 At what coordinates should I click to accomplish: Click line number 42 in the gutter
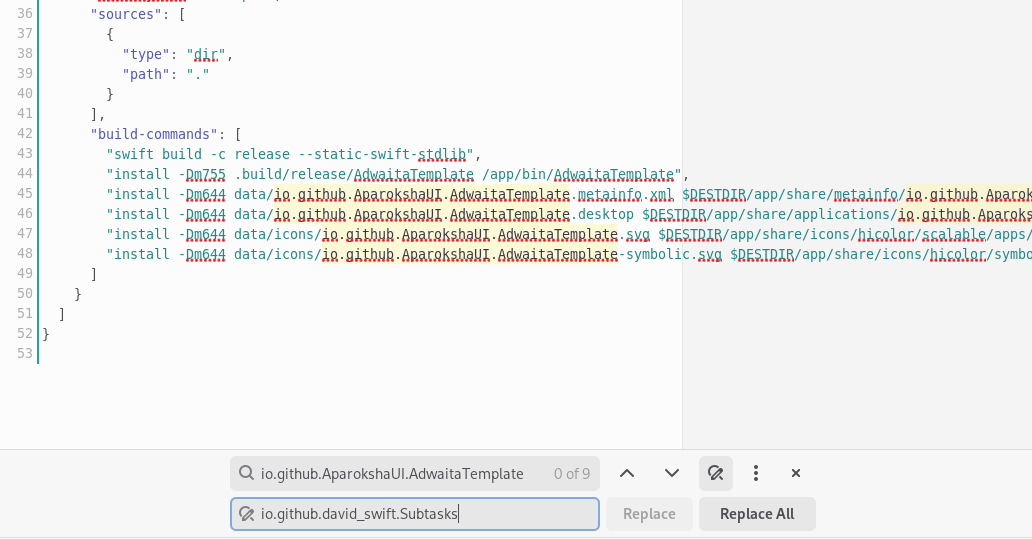[x=25, y=133]
